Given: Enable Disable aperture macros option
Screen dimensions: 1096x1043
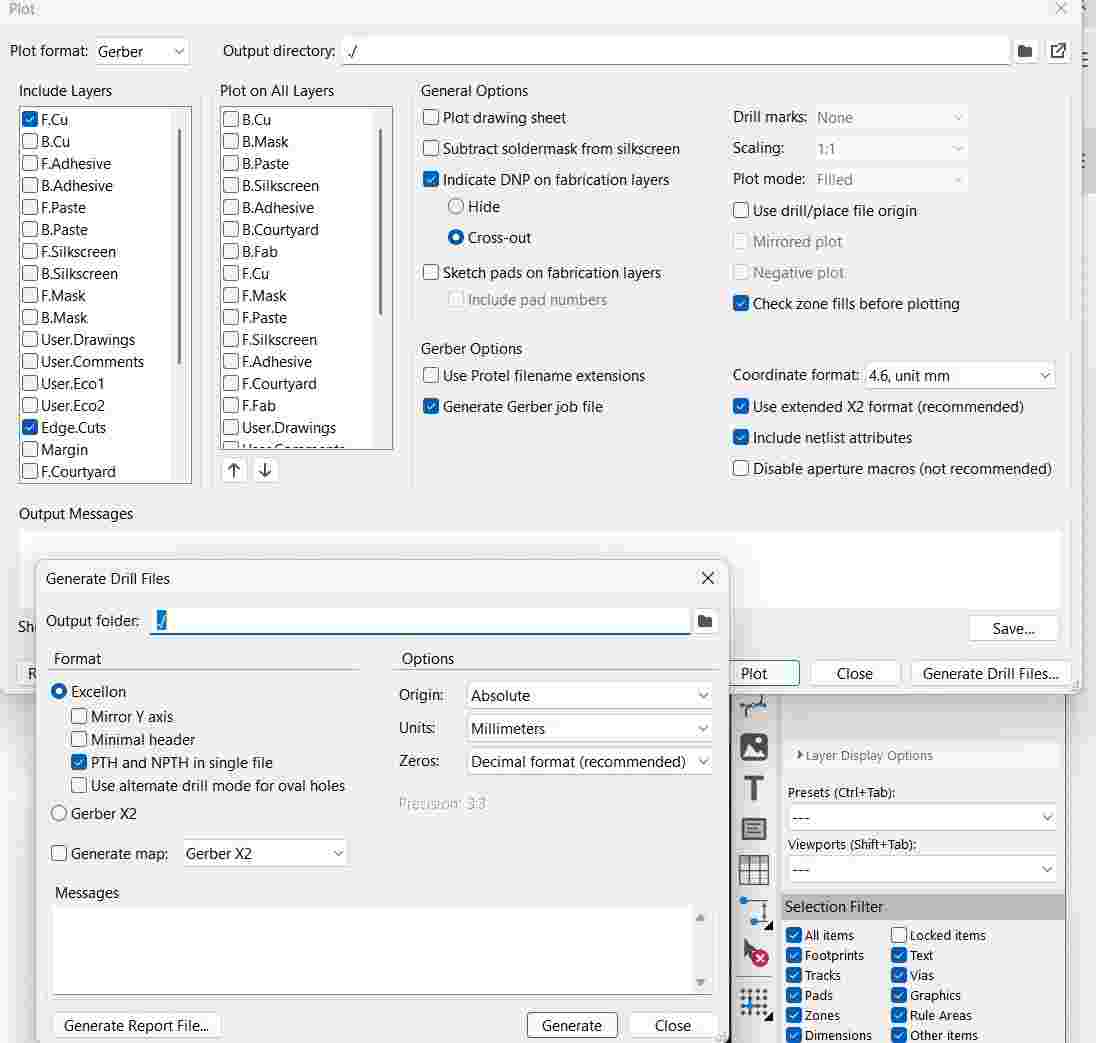Looking at the screenshot, I should [x=741, y=468].
